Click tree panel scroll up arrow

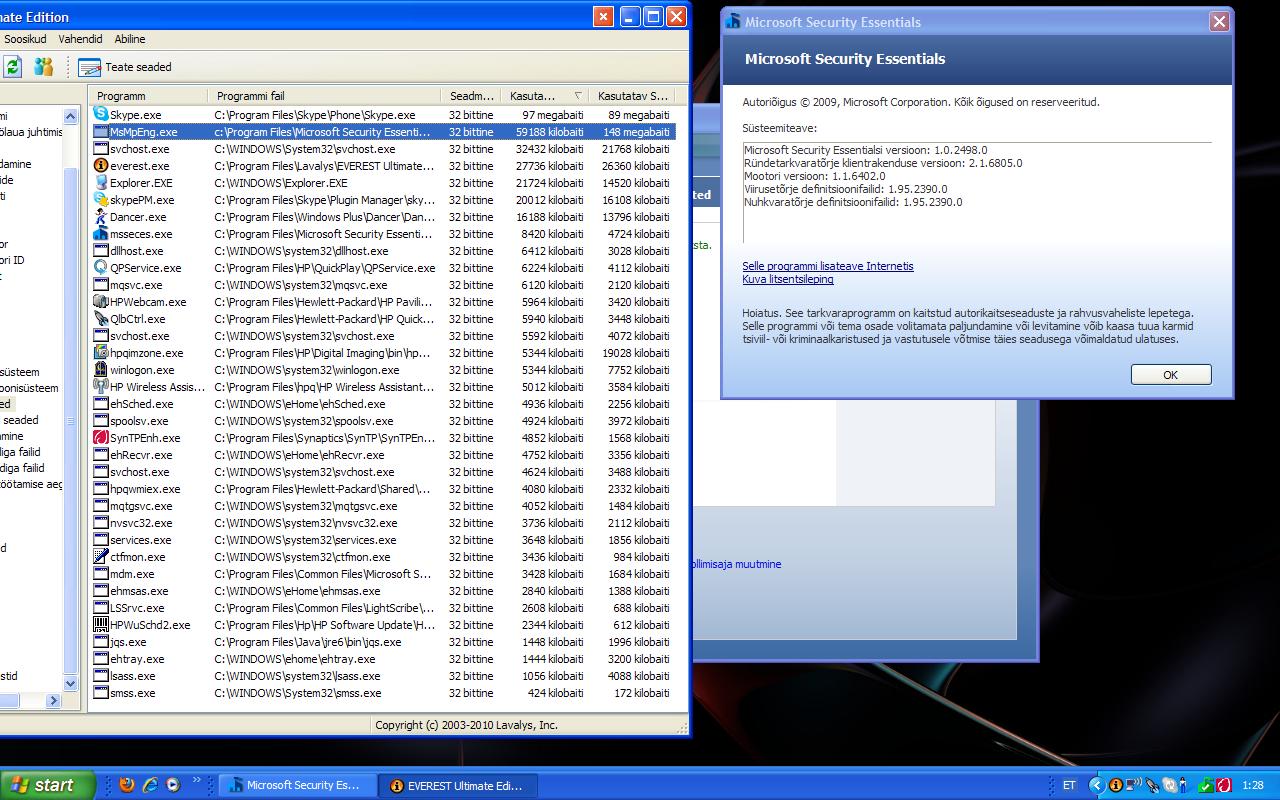point(70,116)
